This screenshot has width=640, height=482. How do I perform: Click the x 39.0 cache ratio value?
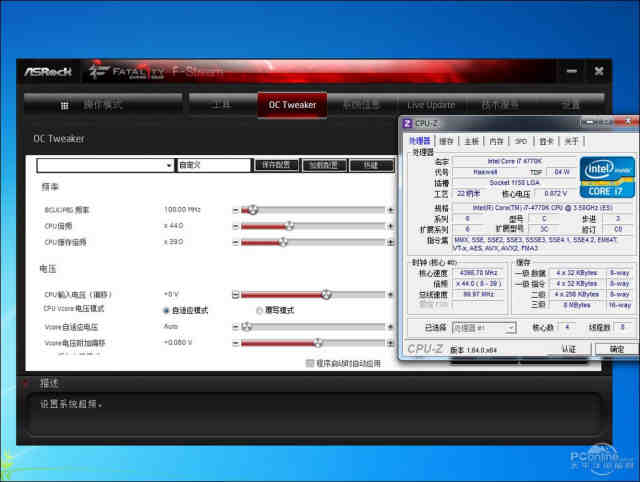(173, 242)
